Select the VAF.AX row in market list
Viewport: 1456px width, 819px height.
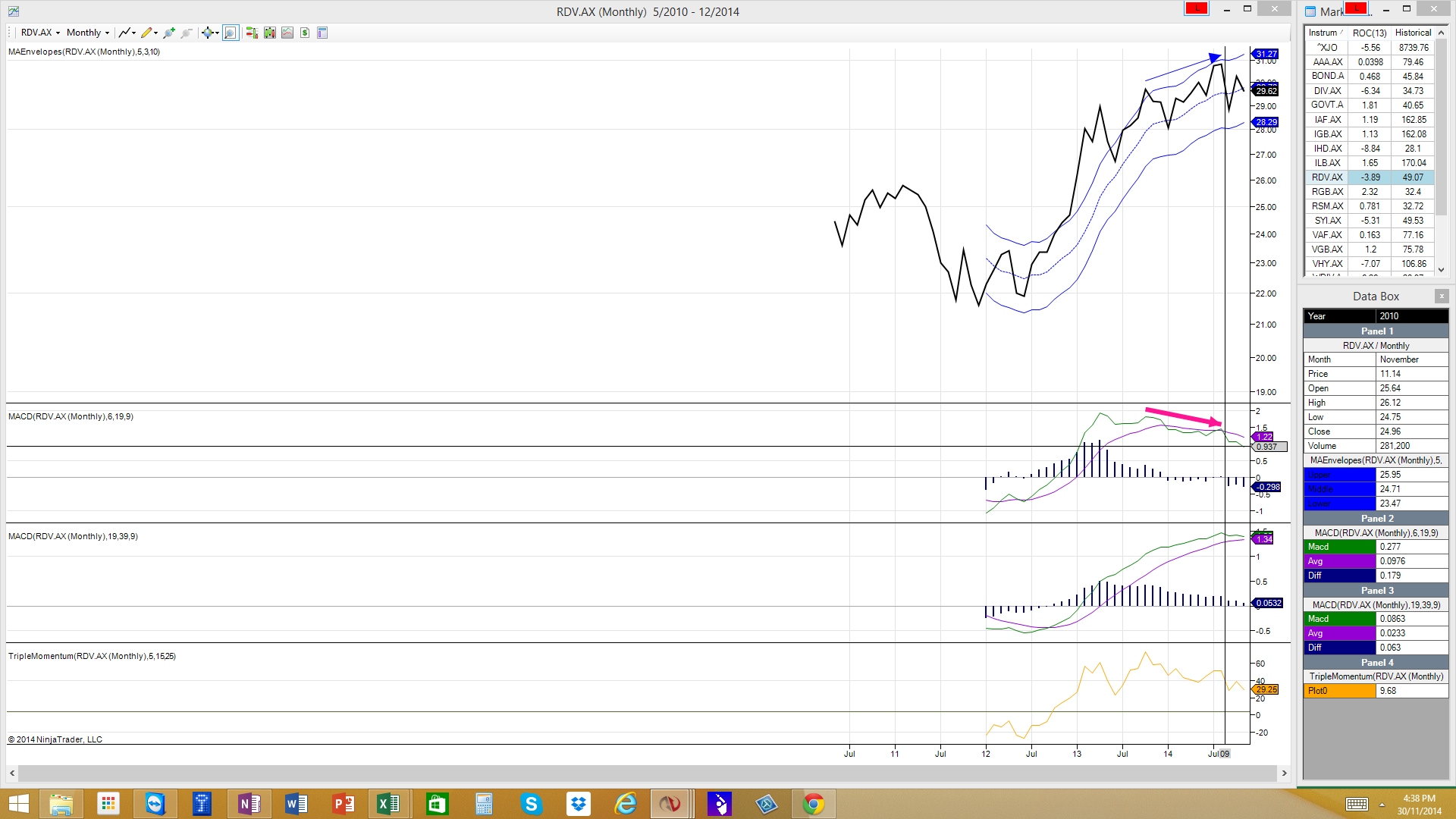[x=1327, y=235]
